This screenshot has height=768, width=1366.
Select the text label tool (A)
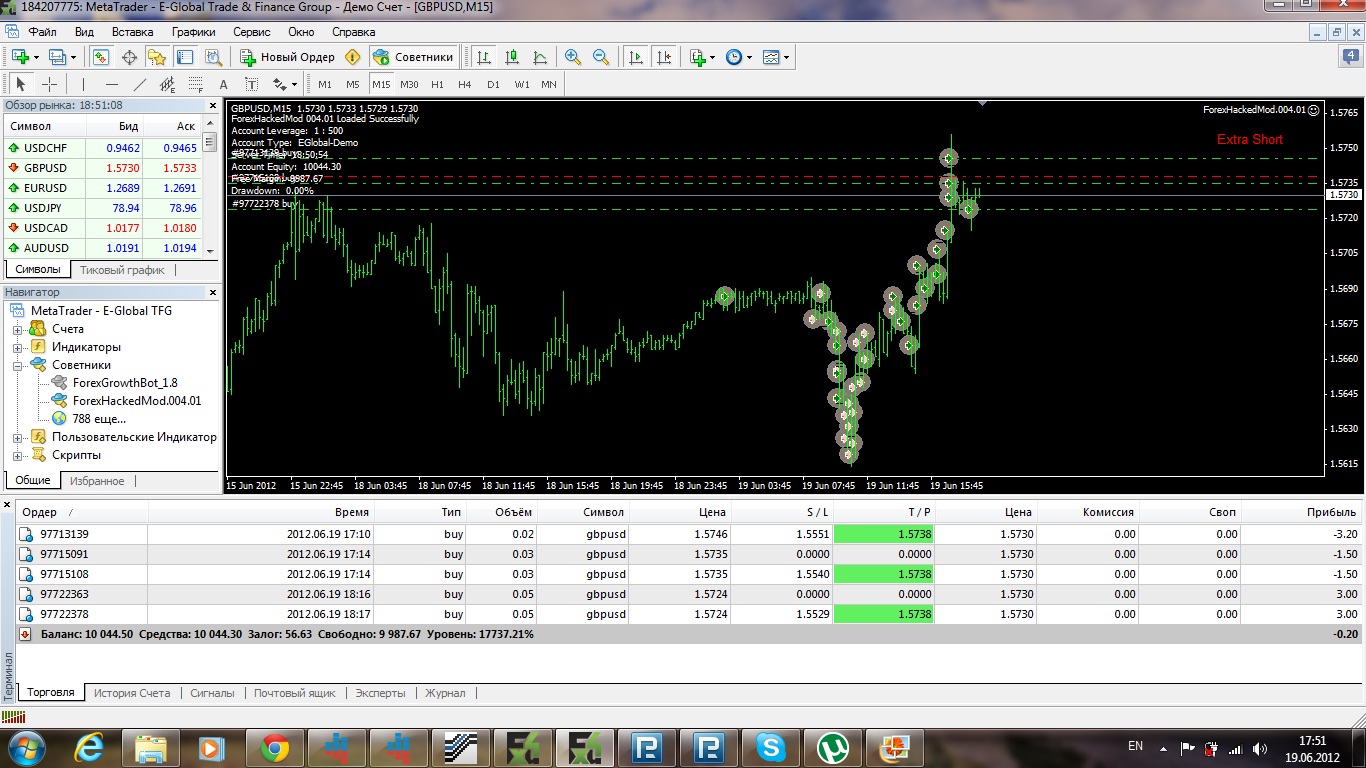tap(223, 84)
